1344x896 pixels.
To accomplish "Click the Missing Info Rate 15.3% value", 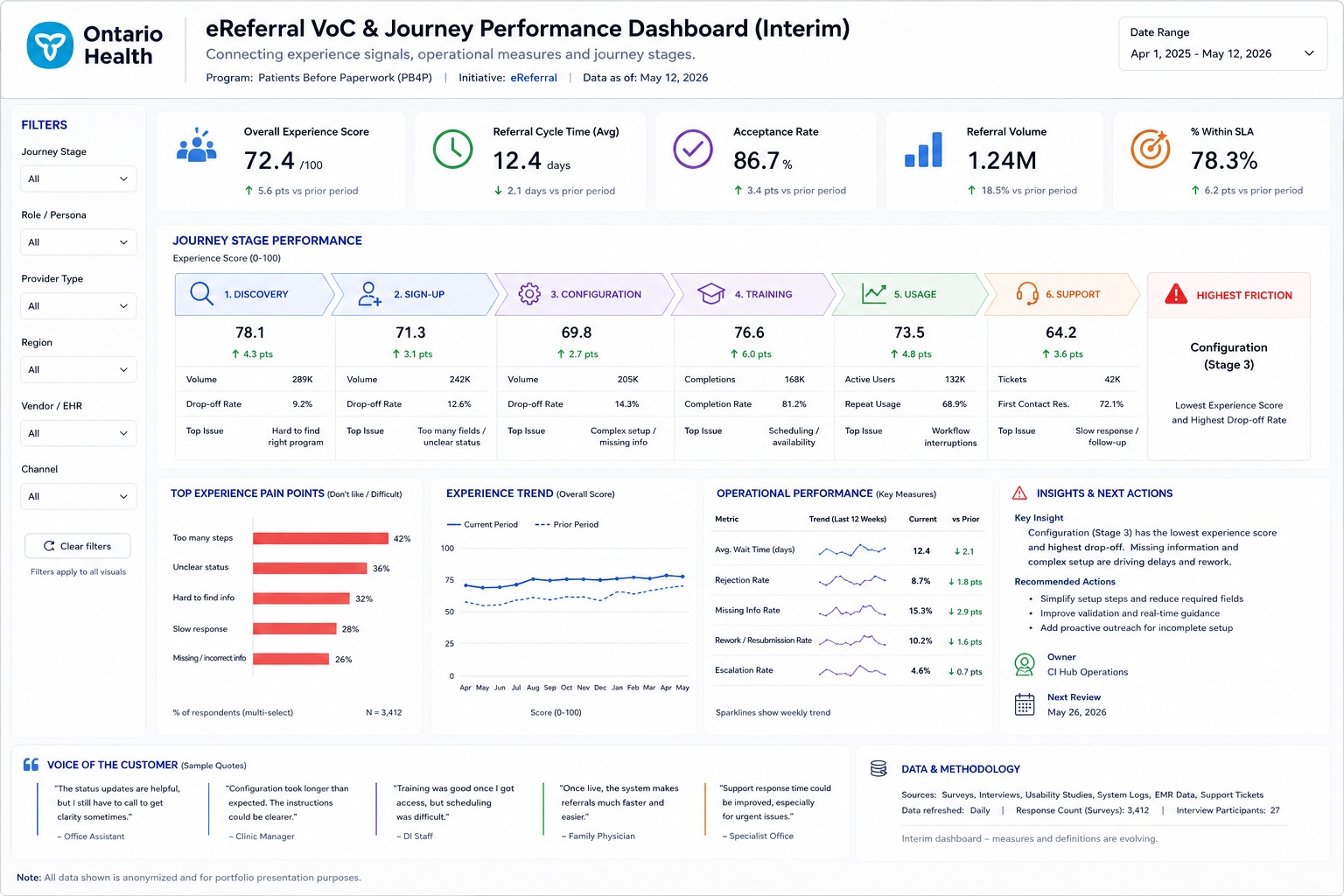I will pyautogui.click(x=920, y=611).
